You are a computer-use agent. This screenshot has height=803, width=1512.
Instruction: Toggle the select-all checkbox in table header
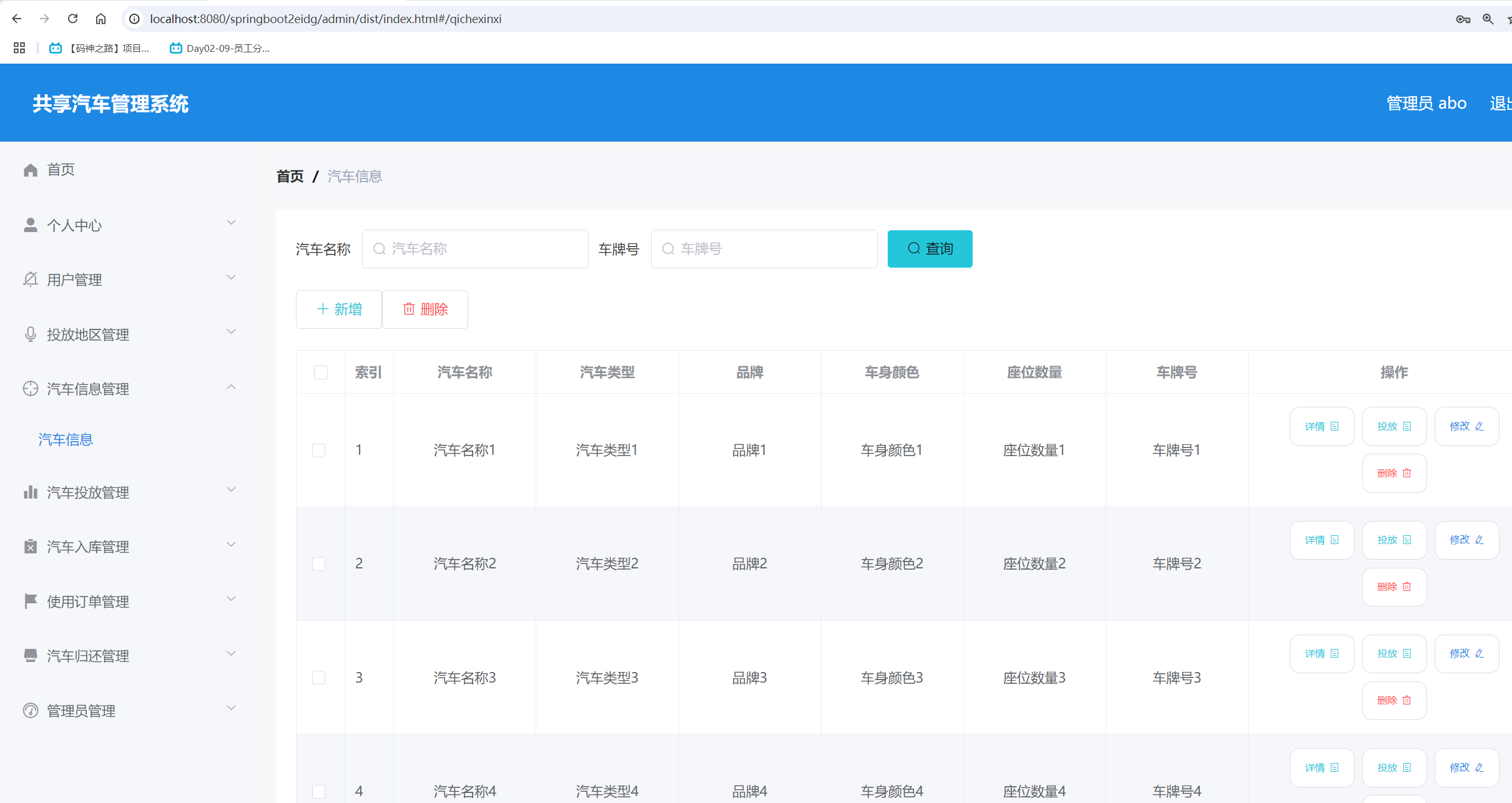pos(321,372)
